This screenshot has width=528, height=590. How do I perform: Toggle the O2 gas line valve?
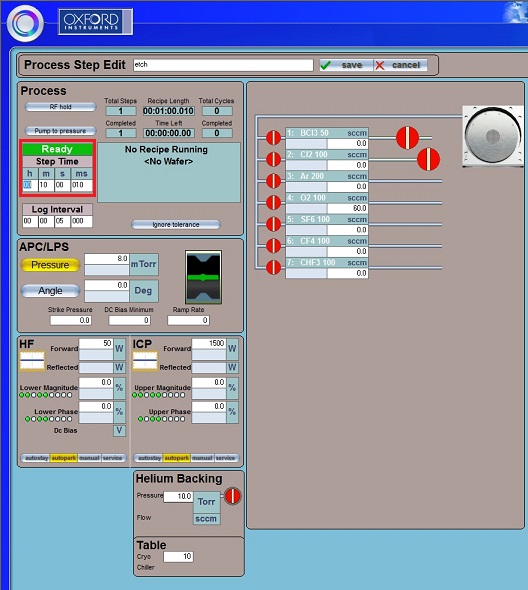click(x=274, y=202)
